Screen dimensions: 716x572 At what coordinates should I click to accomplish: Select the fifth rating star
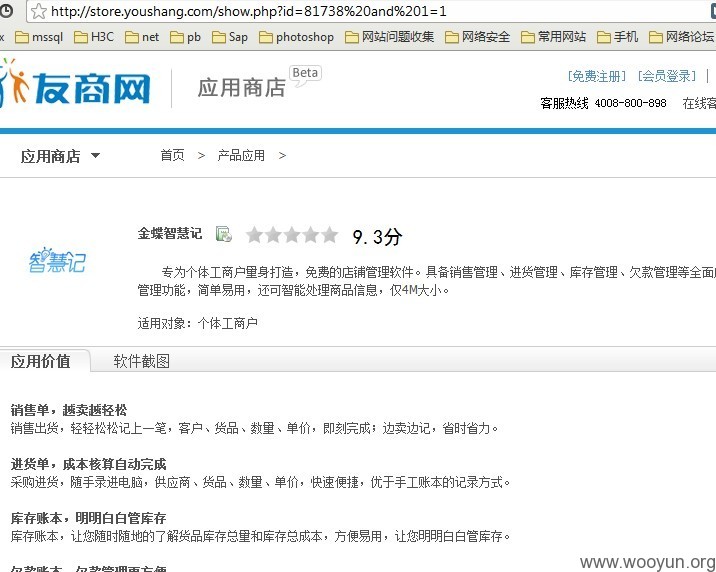[329, 235]
